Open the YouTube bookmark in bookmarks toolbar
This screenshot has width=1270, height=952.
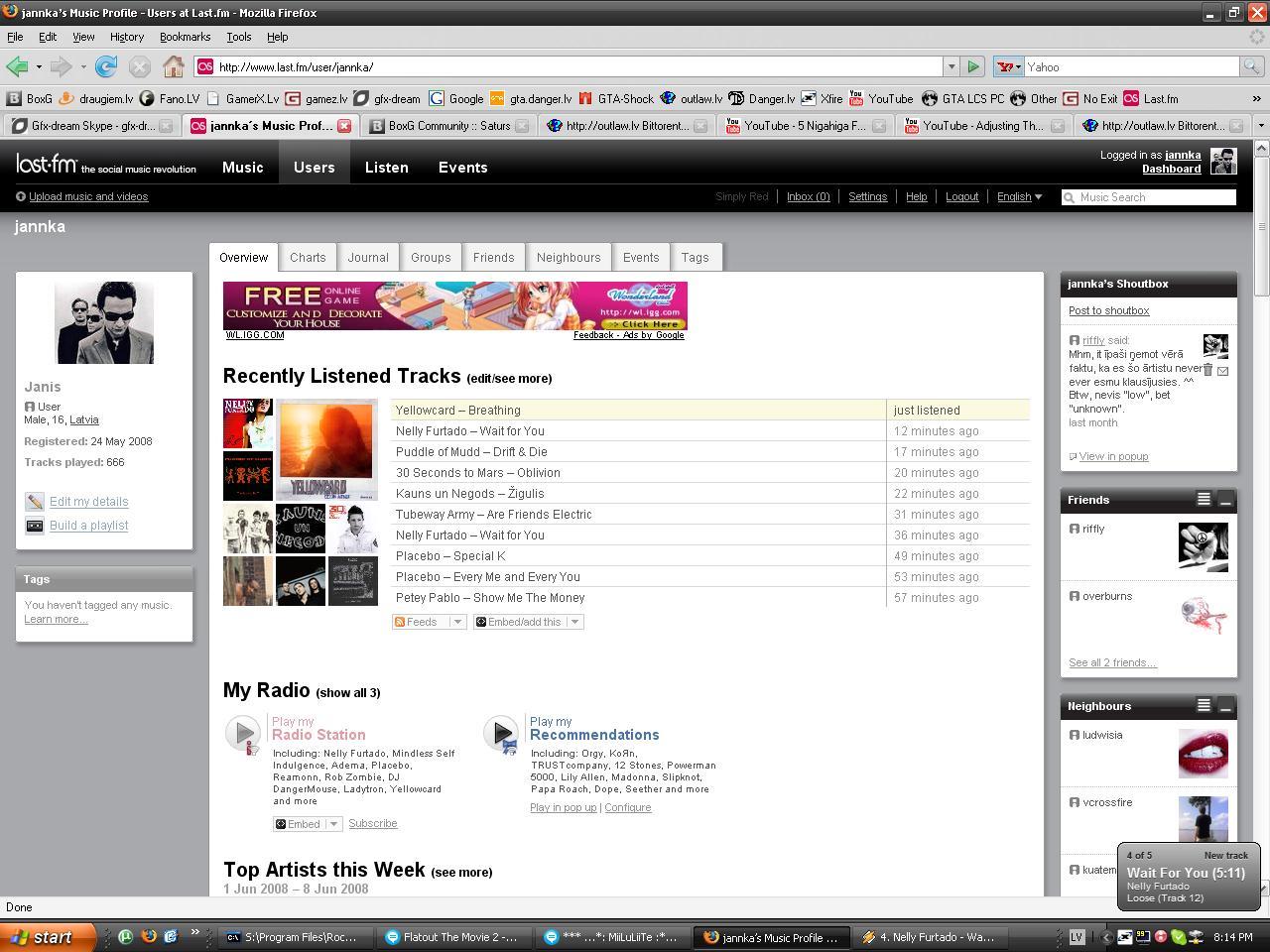tap(880, 98)
